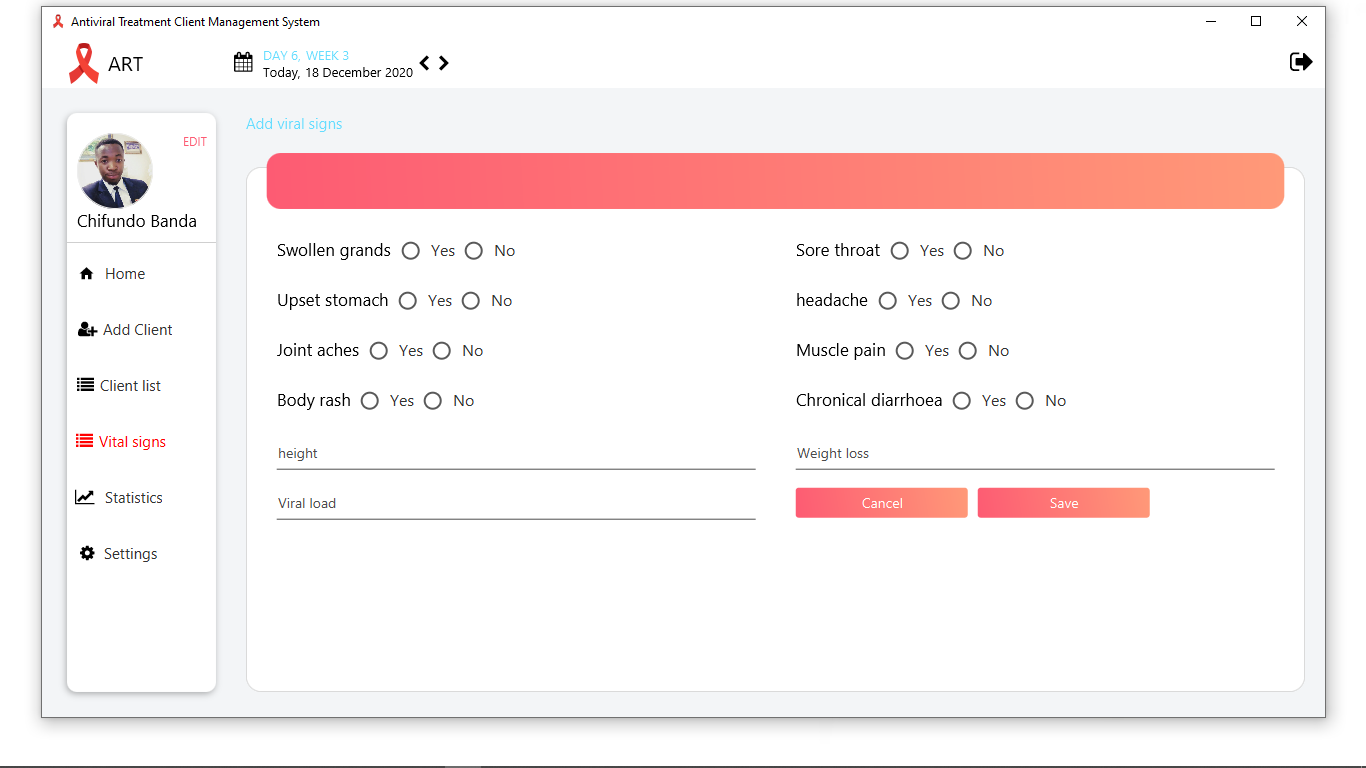Click the calendar icon in the header
Image resolution: width=1366 pixels, height=768 pixels.
(243, 61)
